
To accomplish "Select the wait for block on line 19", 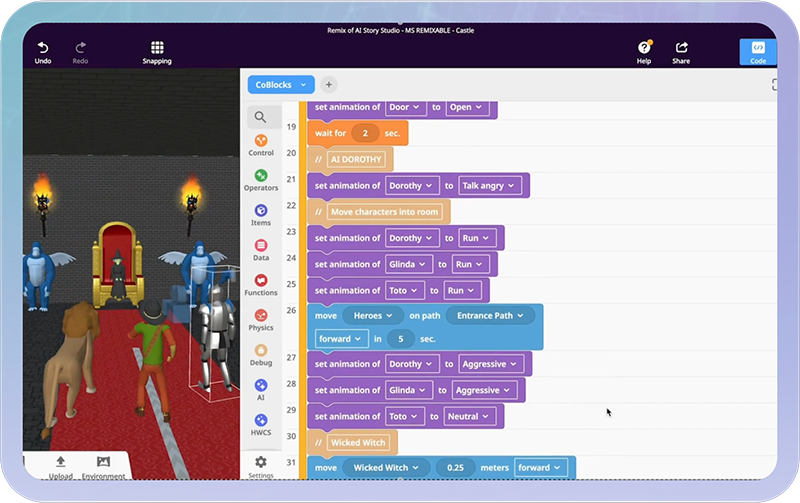I will pyautogui.click(x=357, y=133).
